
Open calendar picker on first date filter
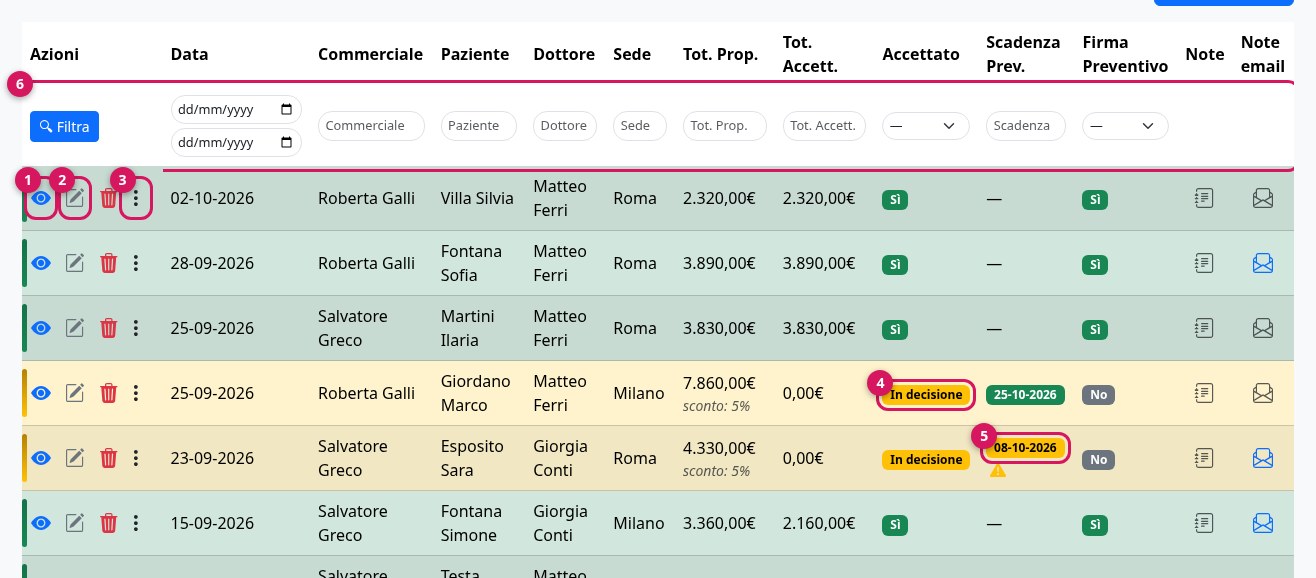pyautogui.click(x=286, y=109)
